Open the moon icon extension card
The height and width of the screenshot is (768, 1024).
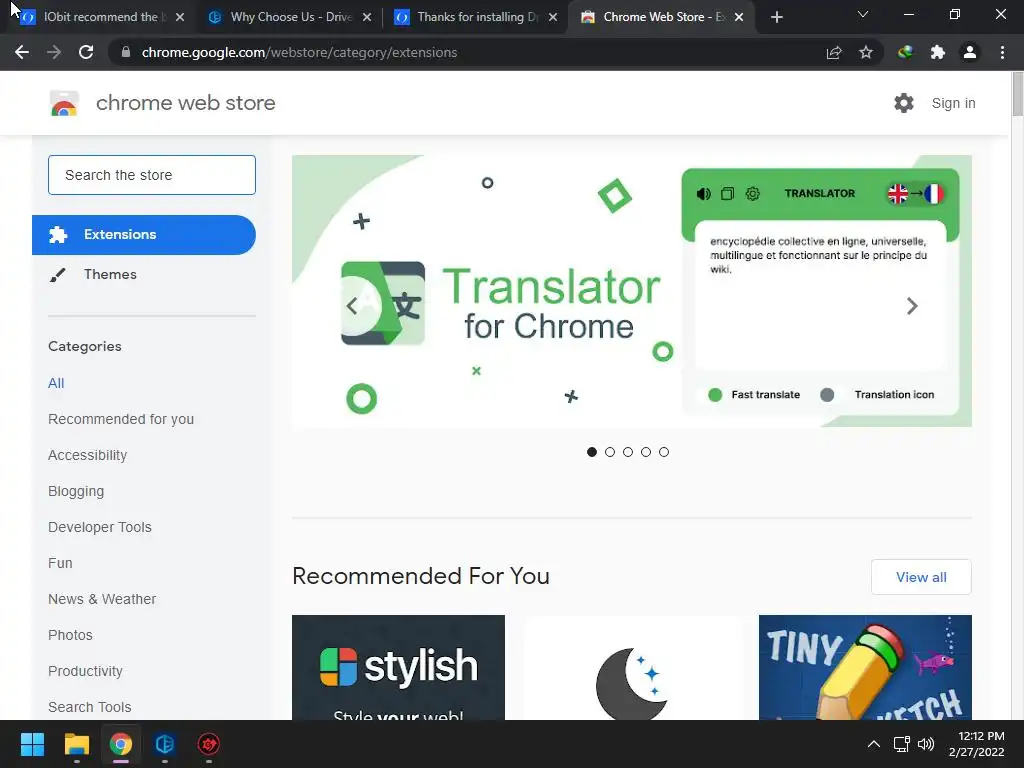coord(632,667)
